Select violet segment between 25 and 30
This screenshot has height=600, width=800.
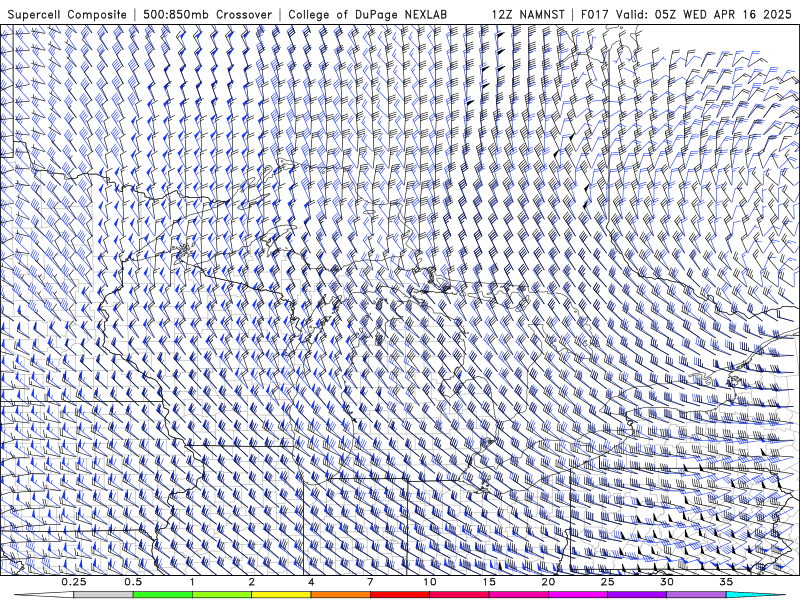tap(637, 595)
